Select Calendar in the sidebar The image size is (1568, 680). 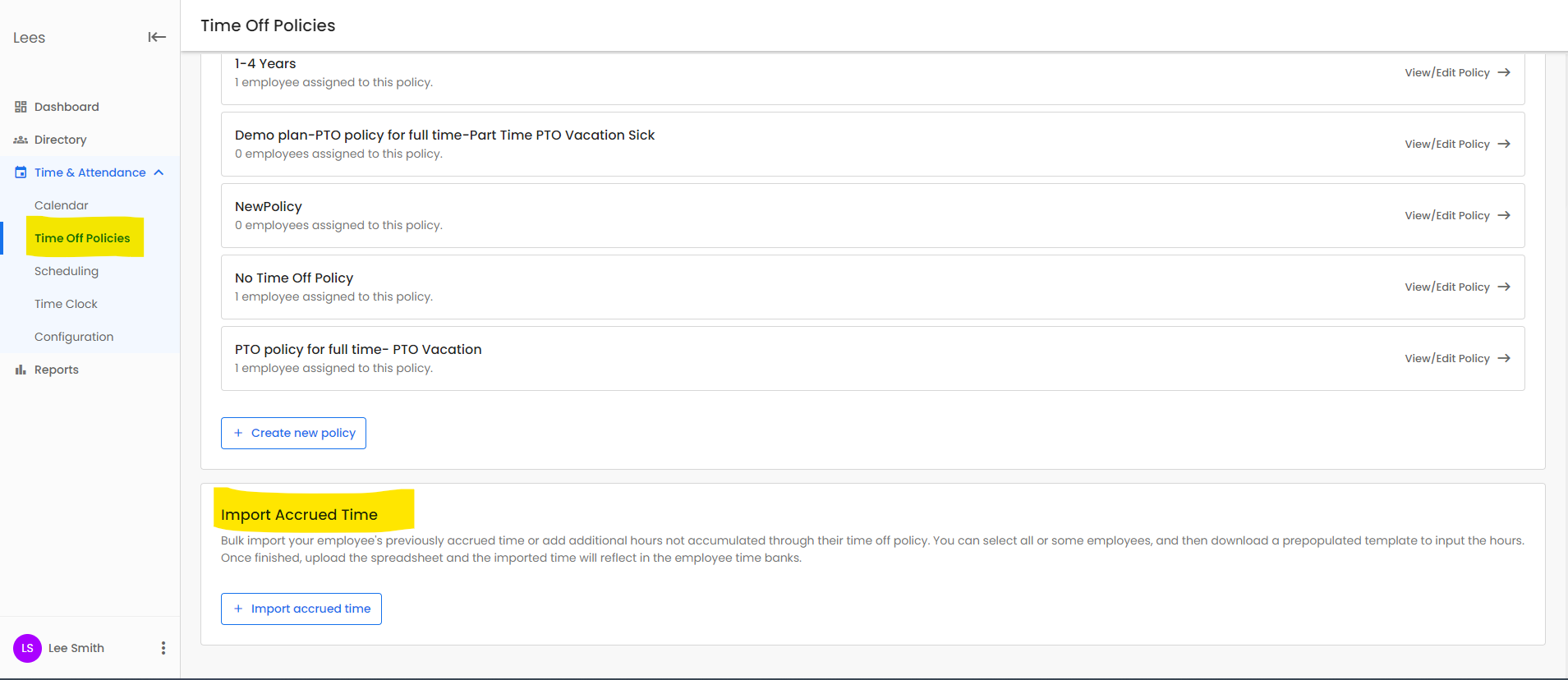61,205
